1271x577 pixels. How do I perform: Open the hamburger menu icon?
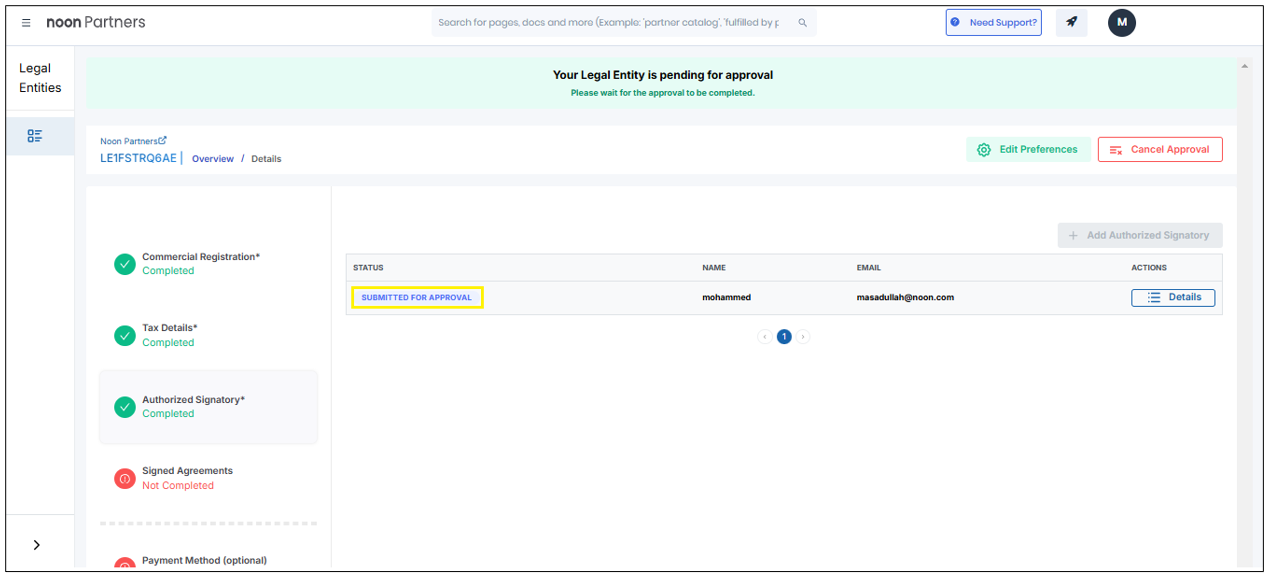point(26,23)
